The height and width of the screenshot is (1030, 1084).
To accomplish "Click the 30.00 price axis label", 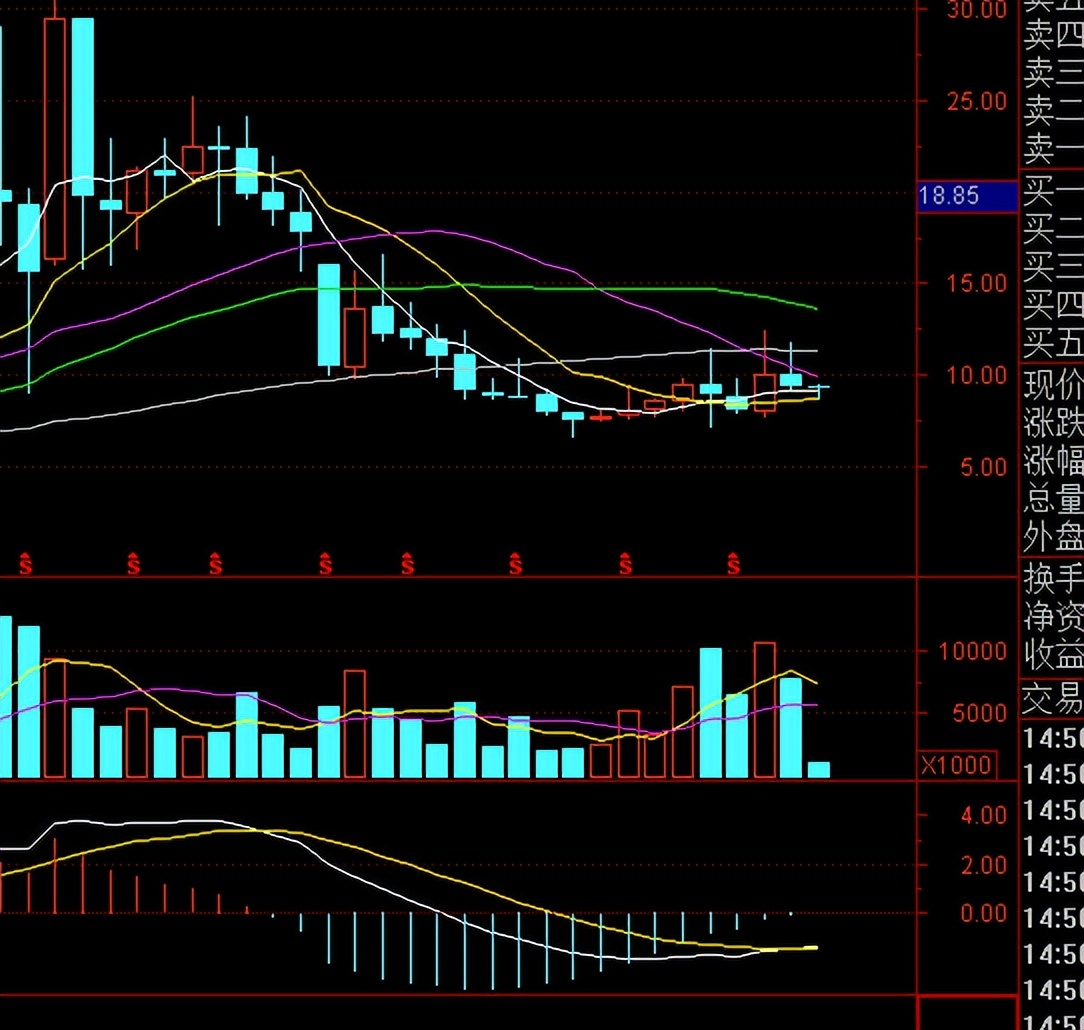I will (977, 10).
